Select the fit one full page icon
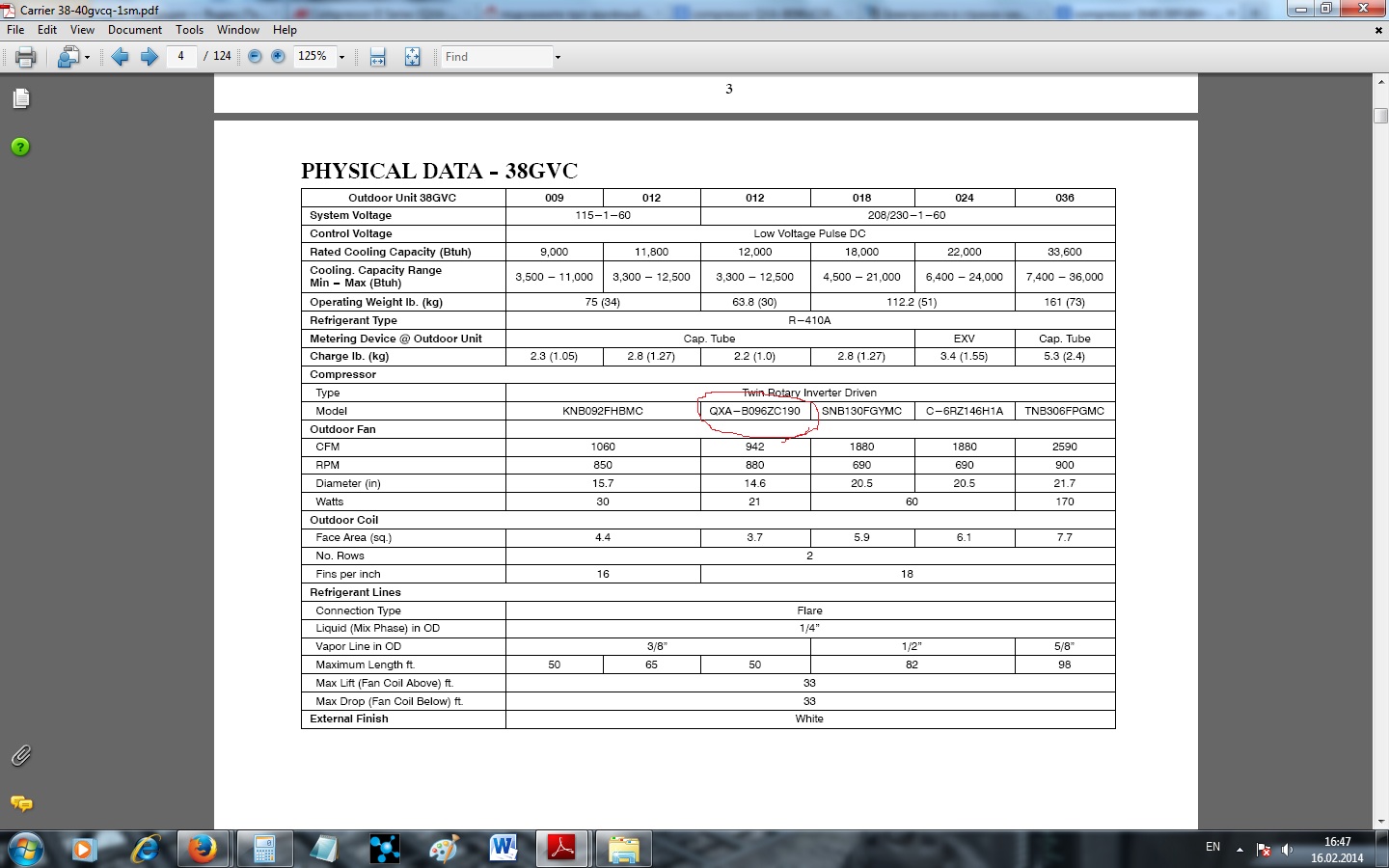Viewport: 1389px width, 868px height. pos(412,57)
